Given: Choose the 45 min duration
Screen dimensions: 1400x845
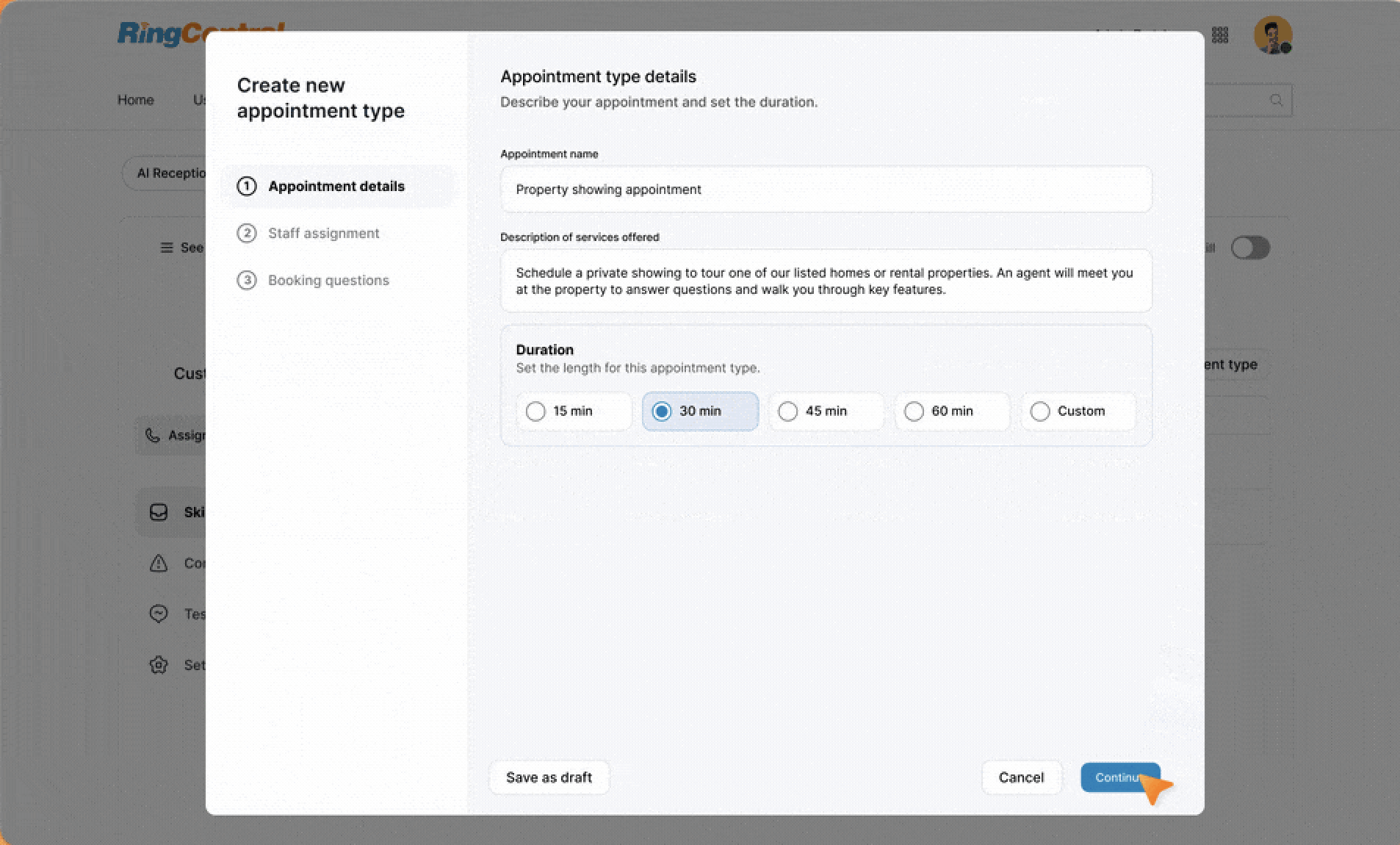Looking at the screenshot, I should click(x=826, y=411).
